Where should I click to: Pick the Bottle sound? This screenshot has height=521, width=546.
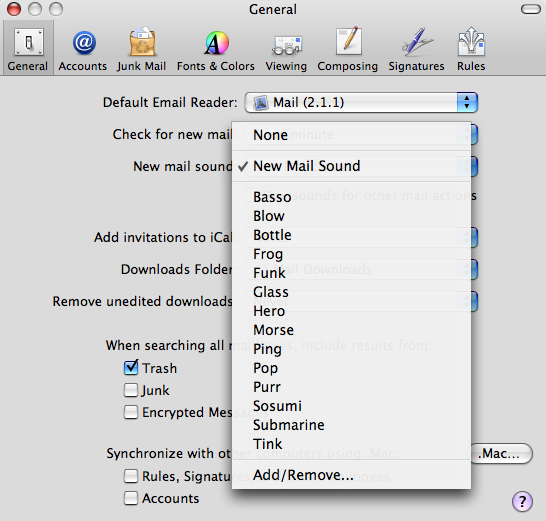(351, 235)
